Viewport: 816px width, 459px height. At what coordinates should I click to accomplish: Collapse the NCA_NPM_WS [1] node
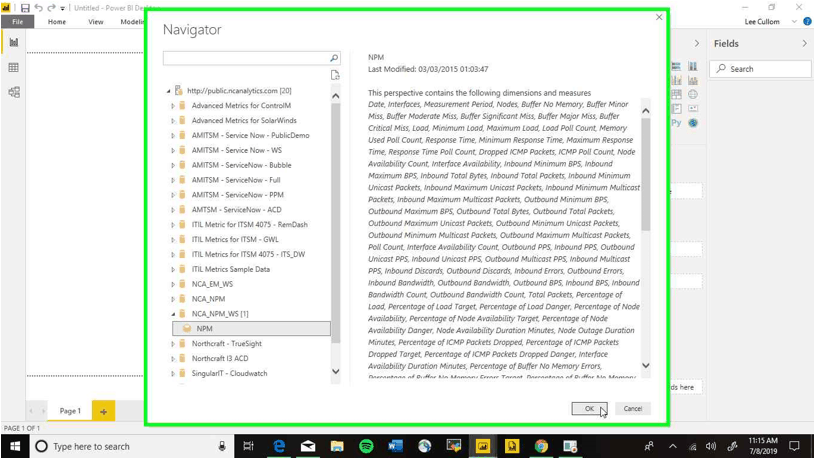173,314
